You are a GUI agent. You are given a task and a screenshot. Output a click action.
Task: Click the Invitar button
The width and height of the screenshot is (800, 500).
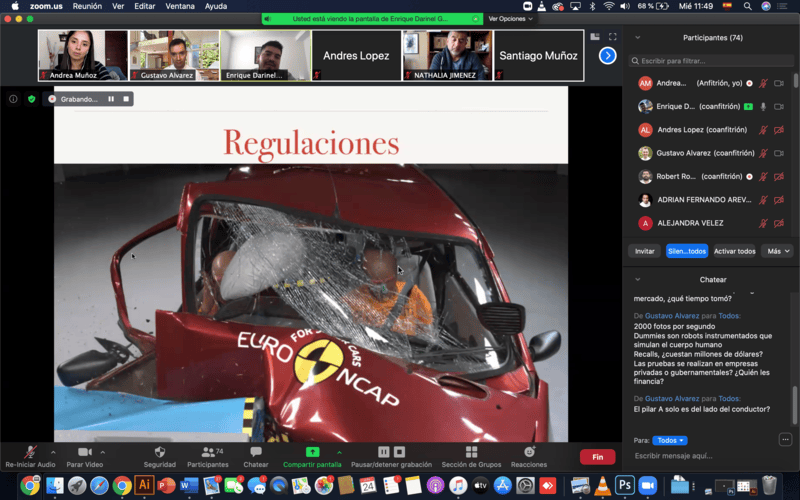click(644, 251)
